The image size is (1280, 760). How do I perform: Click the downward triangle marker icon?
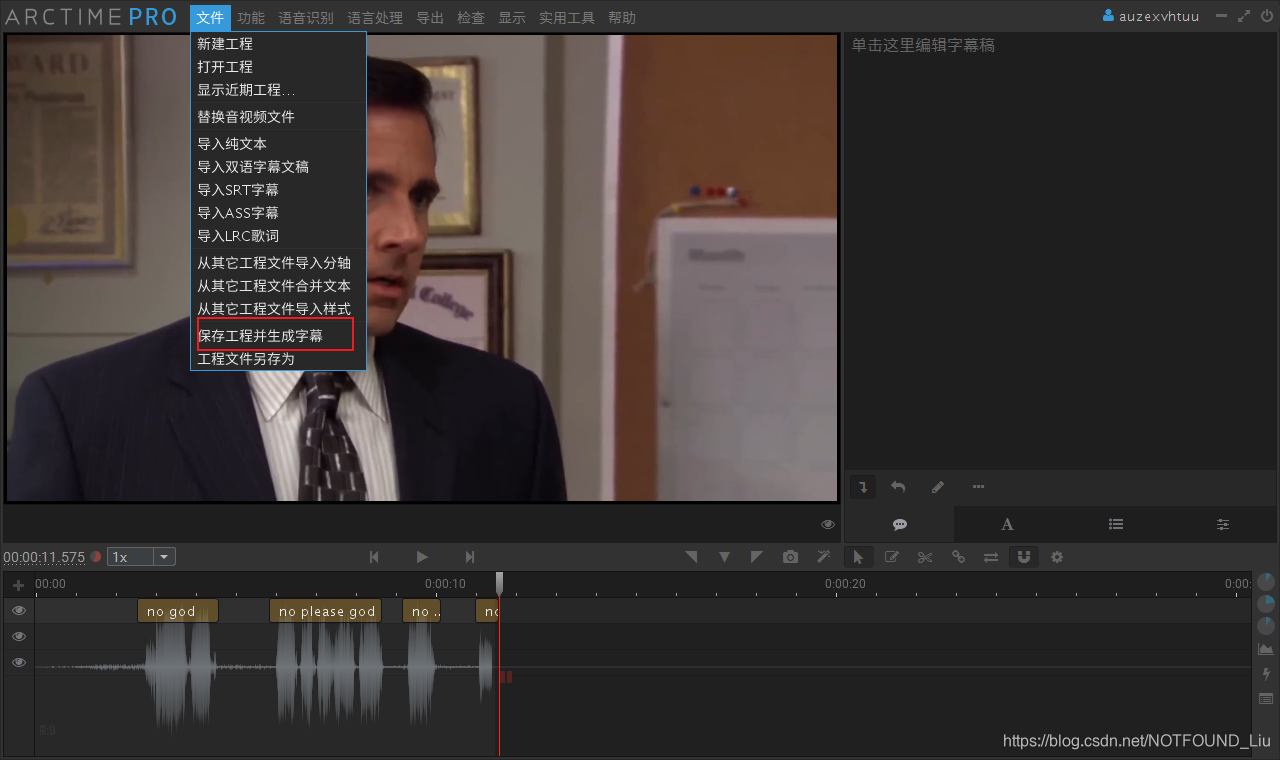[725, 557]
